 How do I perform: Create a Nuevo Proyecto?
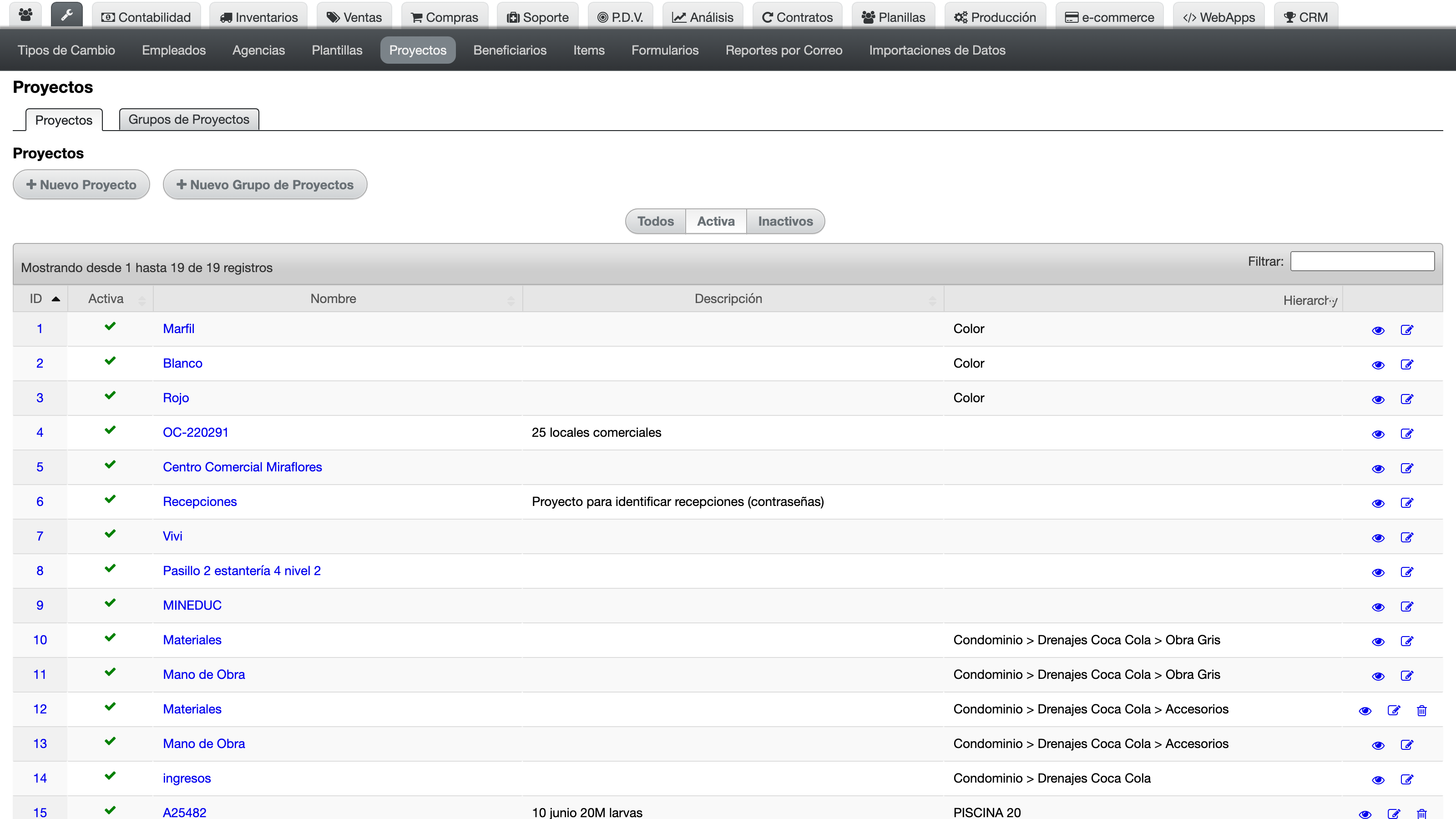coord(81,184)
